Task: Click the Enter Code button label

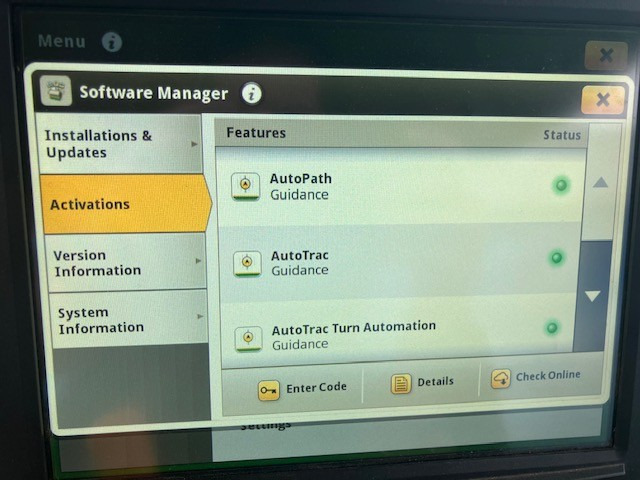Action: tap(316, 388)
